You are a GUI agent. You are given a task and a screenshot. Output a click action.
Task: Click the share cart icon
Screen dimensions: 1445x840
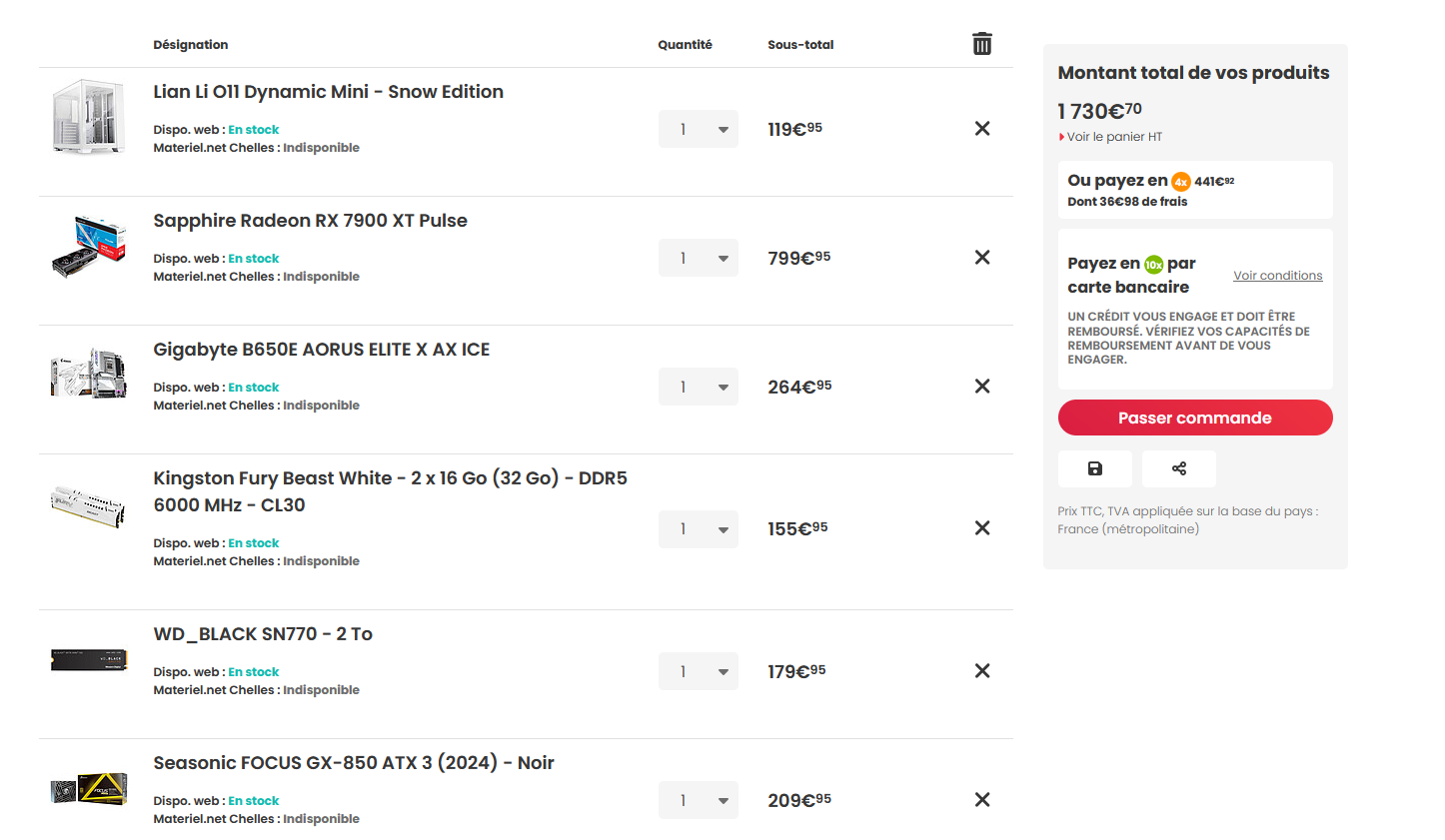(1179, 468)
